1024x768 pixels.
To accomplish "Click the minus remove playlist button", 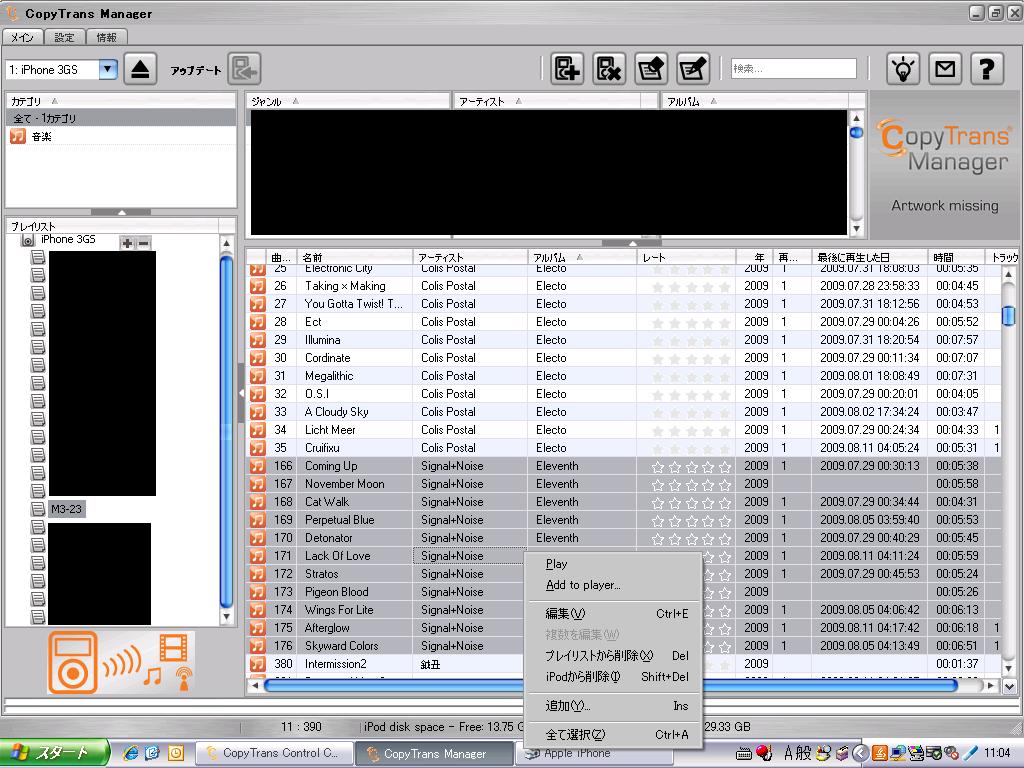I will click(x=144, y=244).
